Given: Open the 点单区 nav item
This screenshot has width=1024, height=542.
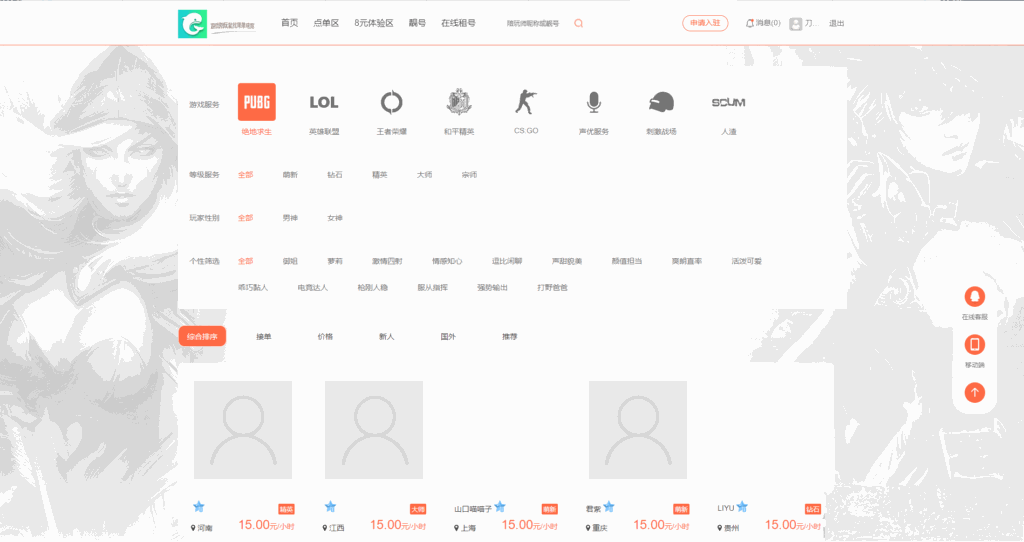Looking at the screenshot, I should [x=326, y=23].
